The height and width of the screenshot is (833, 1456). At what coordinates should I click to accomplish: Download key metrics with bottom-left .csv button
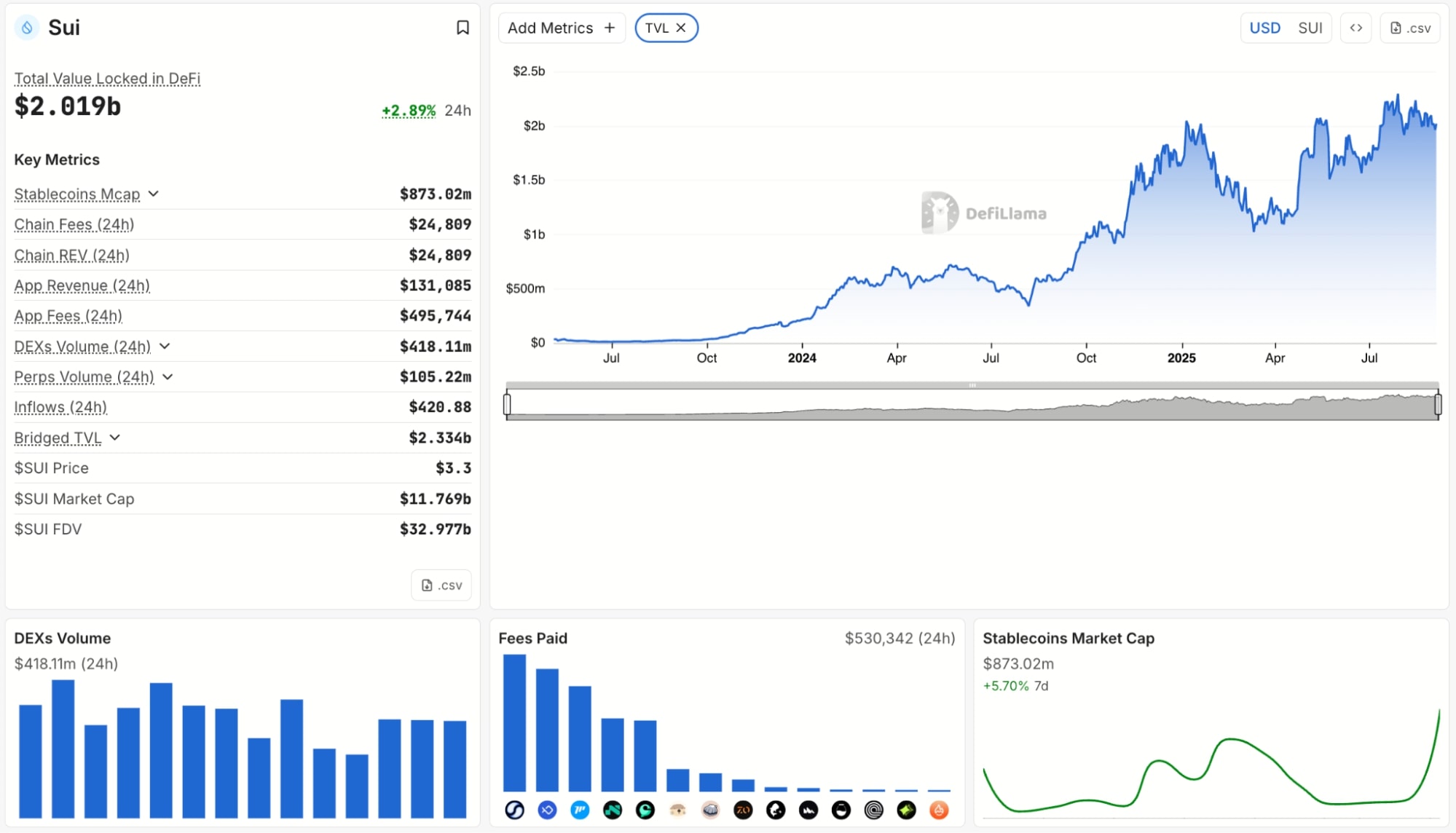441,585
